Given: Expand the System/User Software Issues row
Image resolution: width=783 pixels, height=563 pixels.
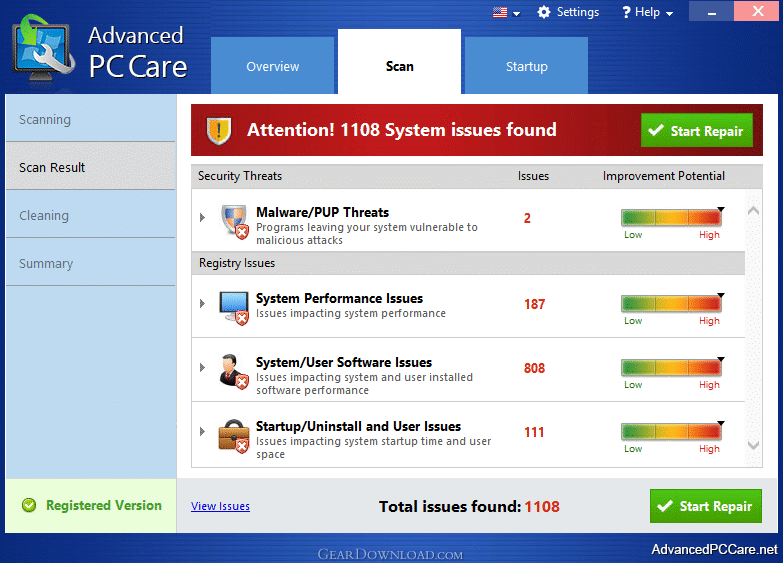Looking at the screenshot, I should point(202,367).
